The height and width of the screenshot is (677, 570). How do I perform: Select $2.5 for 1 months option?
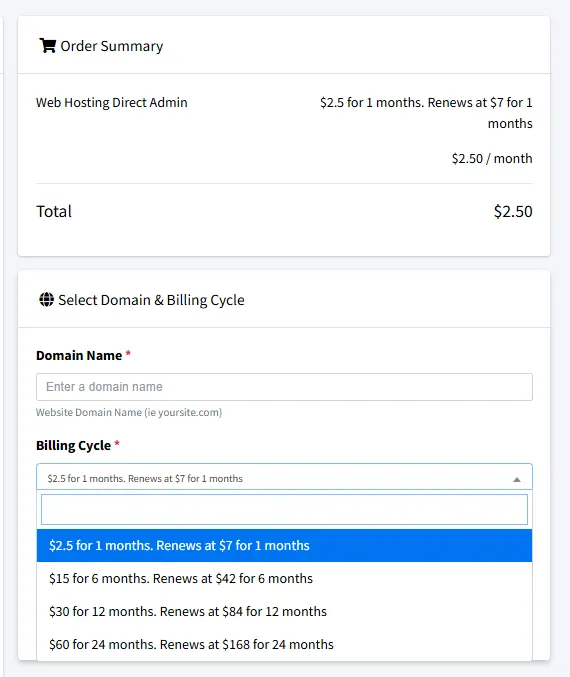(284, 545)
